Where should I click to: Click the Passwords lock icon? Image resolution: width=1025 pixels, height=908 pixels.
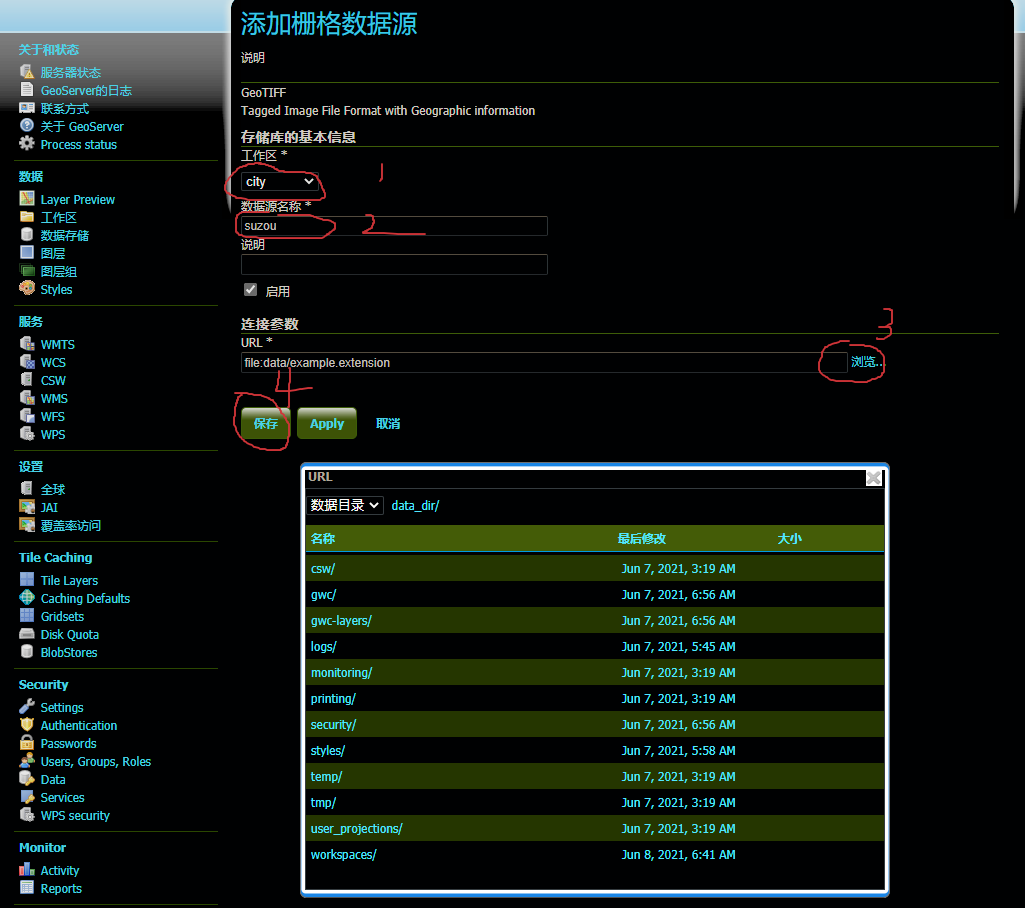tap(27, 743)
